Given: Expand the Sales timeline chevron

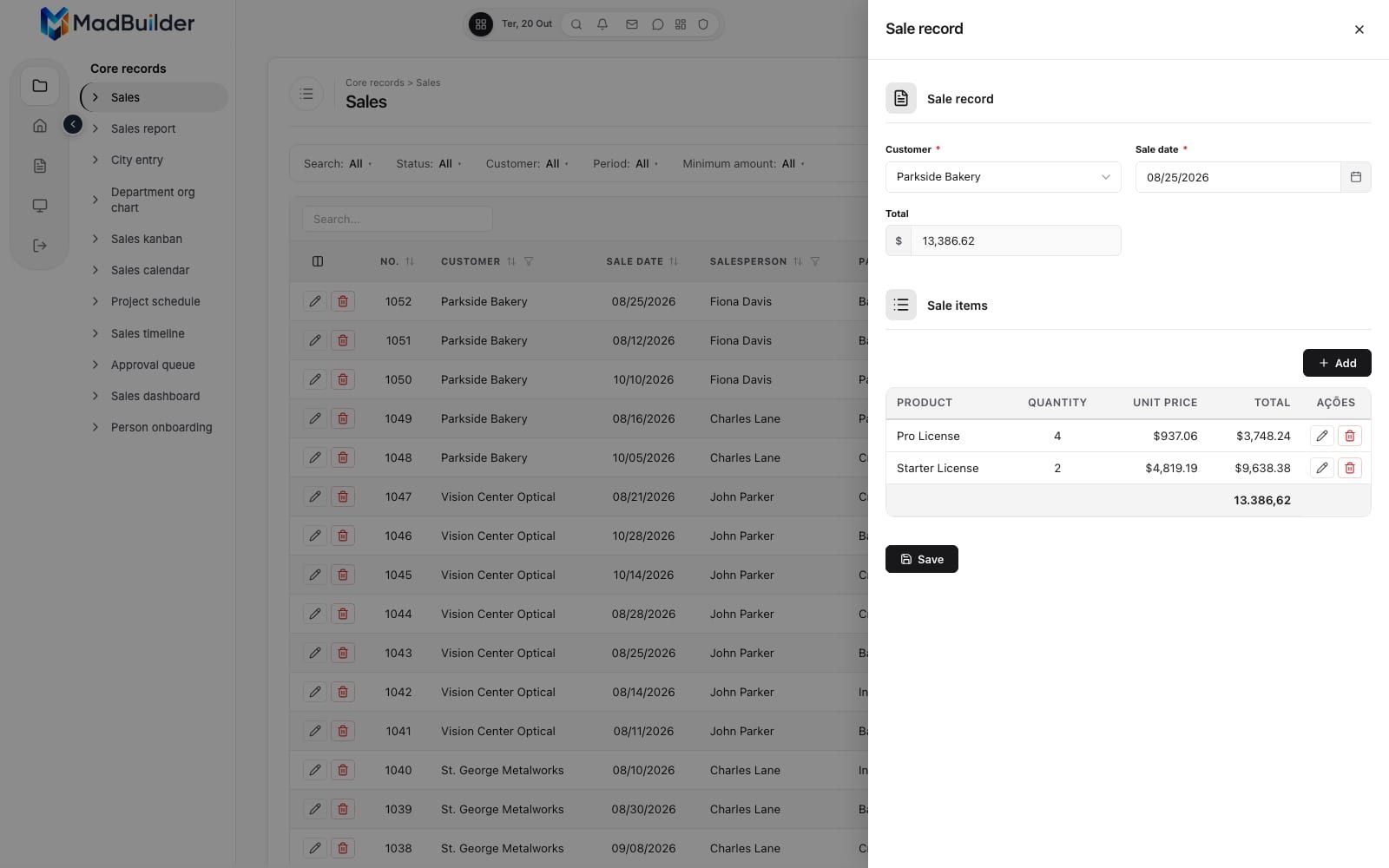Looking at the screenshot, I should (x=95, y=333).
